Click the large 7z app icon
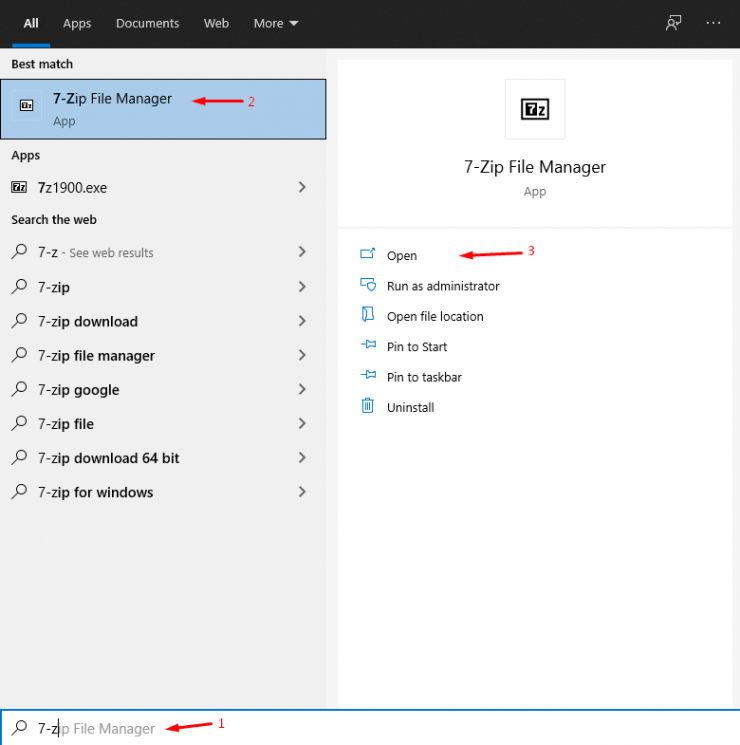 (x=535, y=109)
